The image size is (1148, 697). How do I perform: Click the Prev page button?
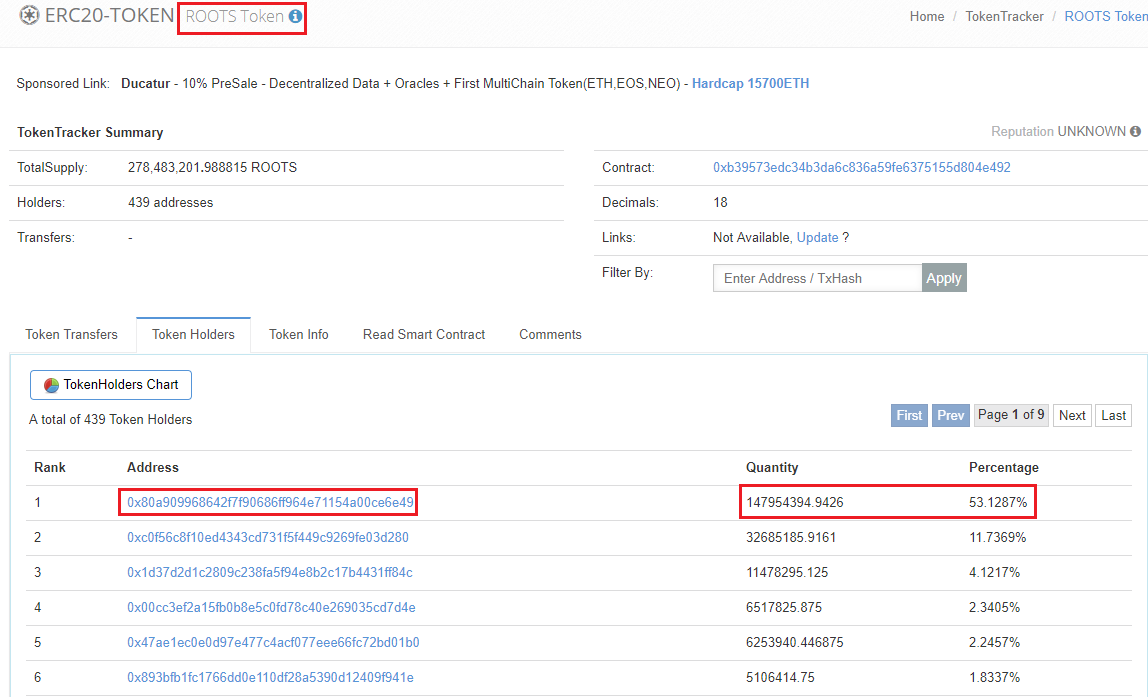click(951, 415)
